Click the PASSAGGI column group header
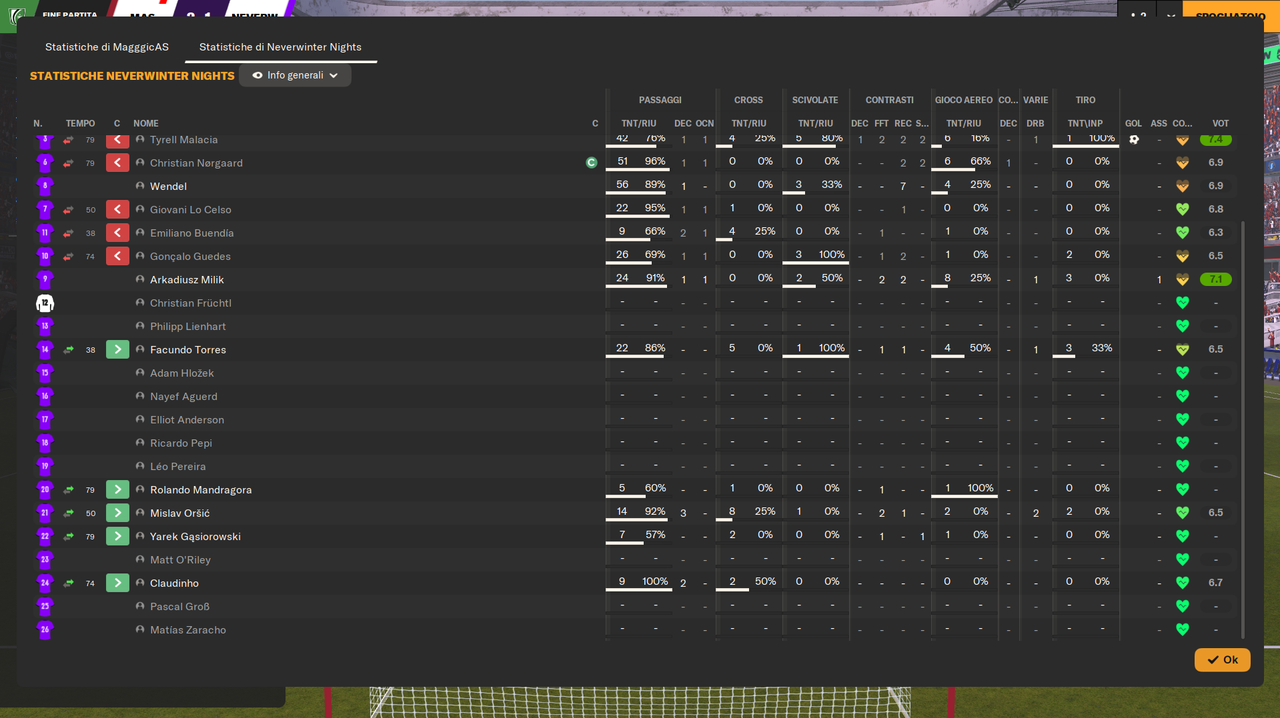The height and width of the screenshot is (718, 1280). point(660,100)
